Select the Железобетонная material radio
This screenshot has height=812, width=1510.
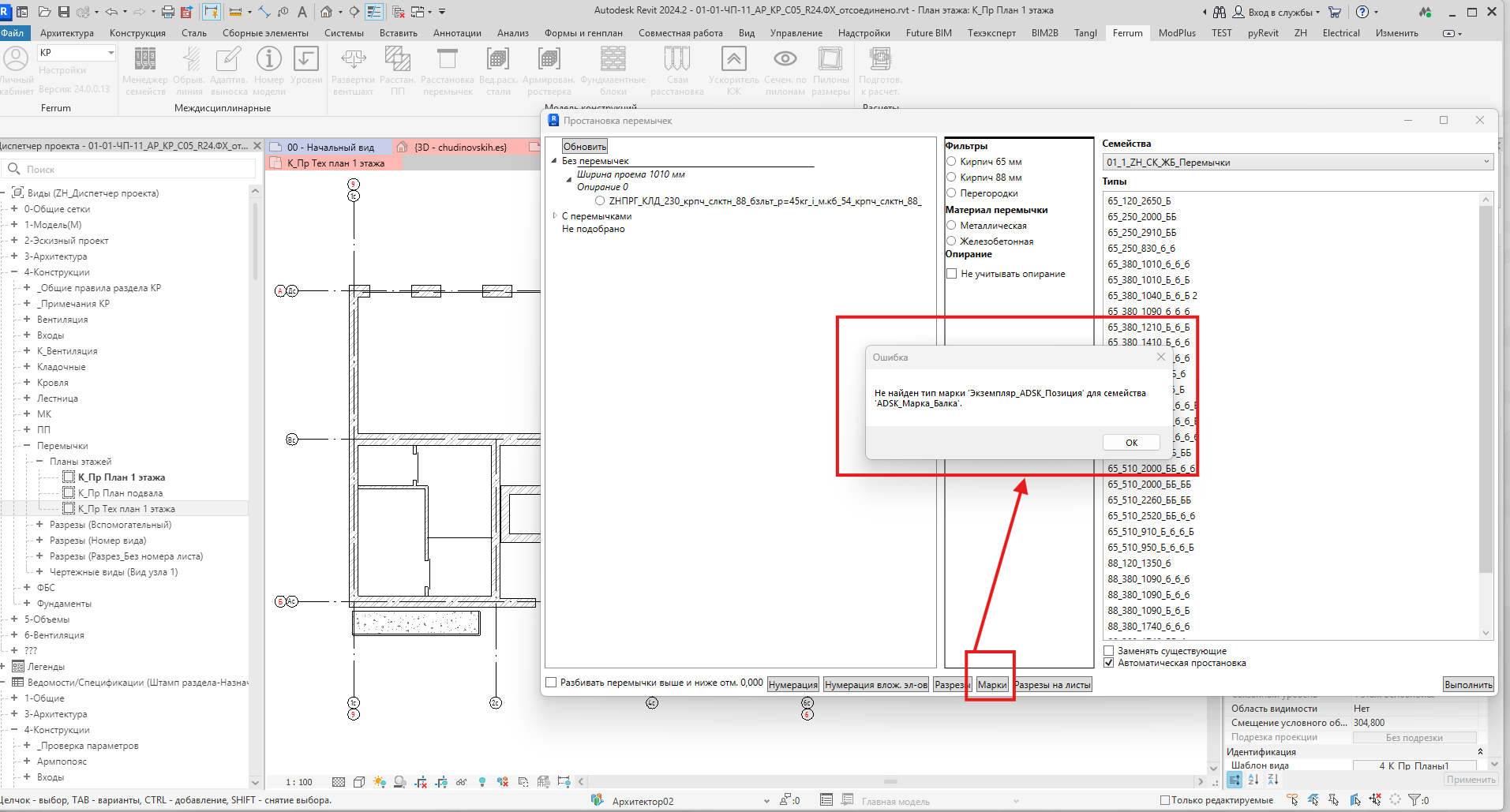[951, 241]
